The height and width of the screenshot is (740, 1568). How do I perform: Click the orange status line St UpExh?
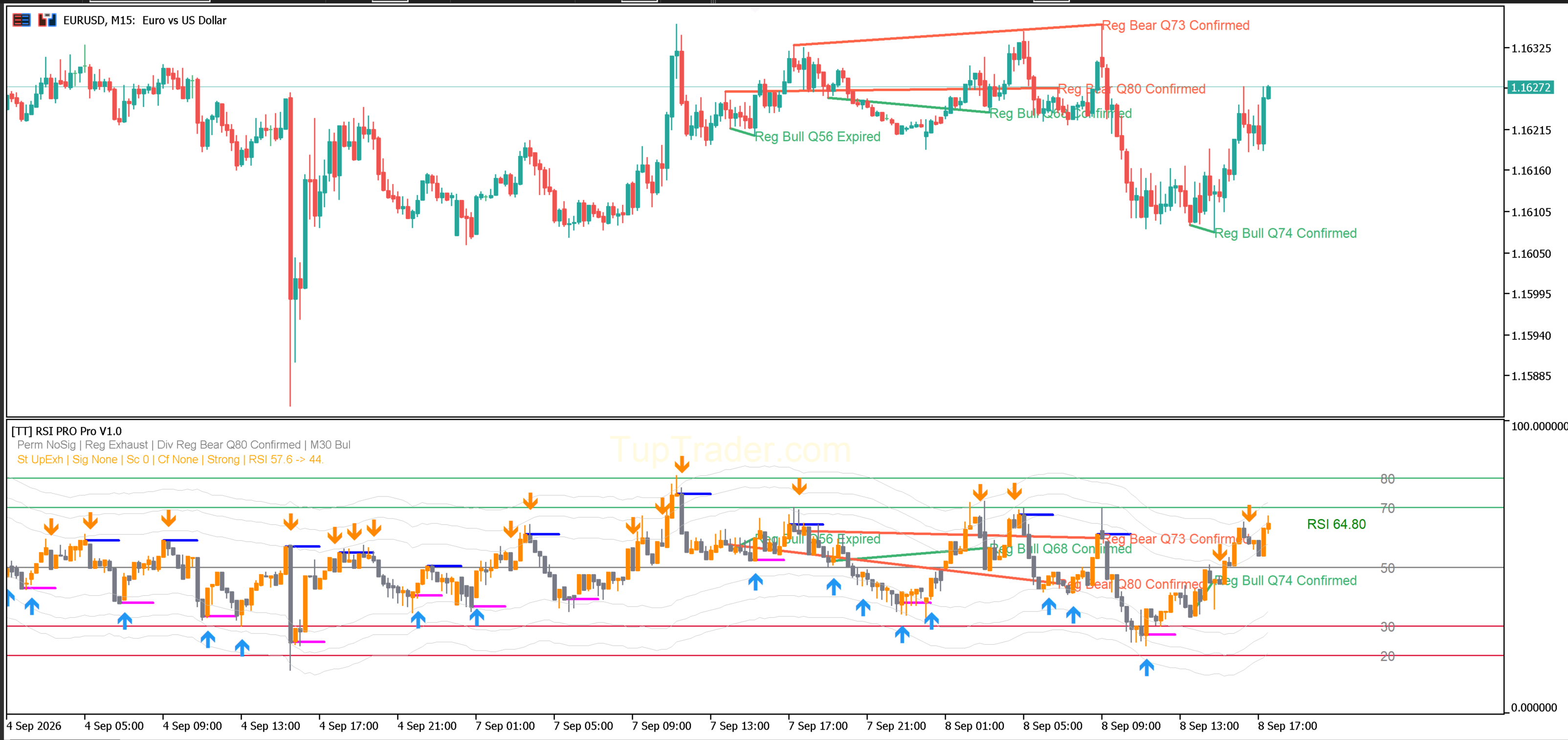click(170, 459)
